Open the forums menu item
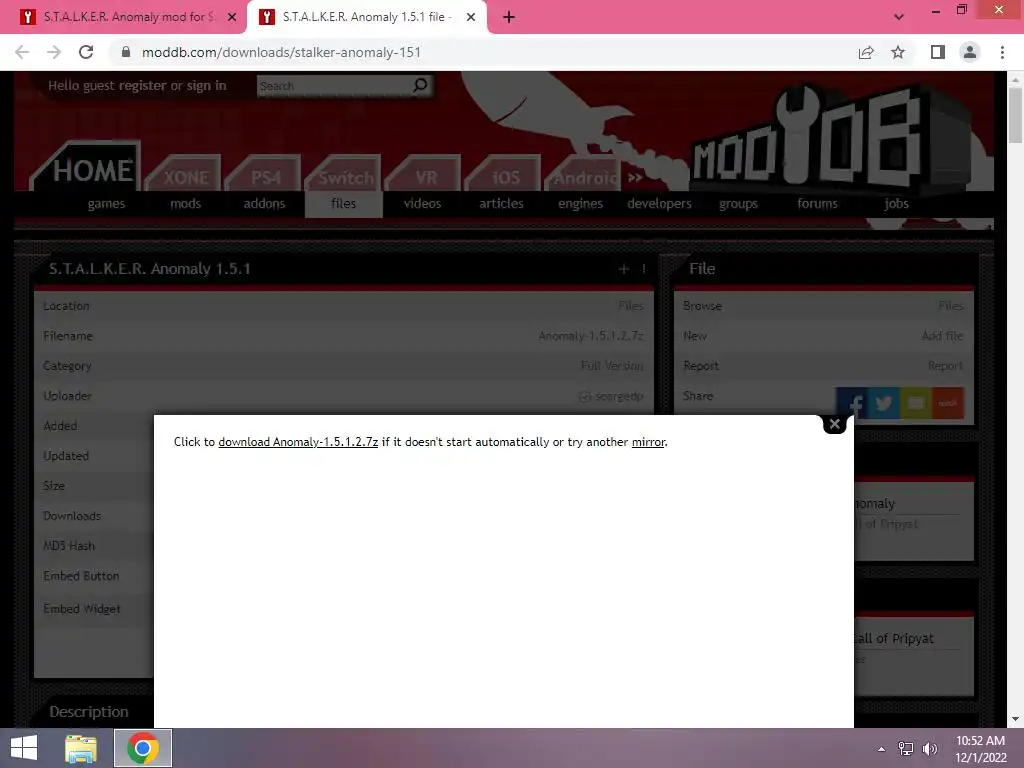This screenshot has height=768, width=1024. (x=818, y=204)
